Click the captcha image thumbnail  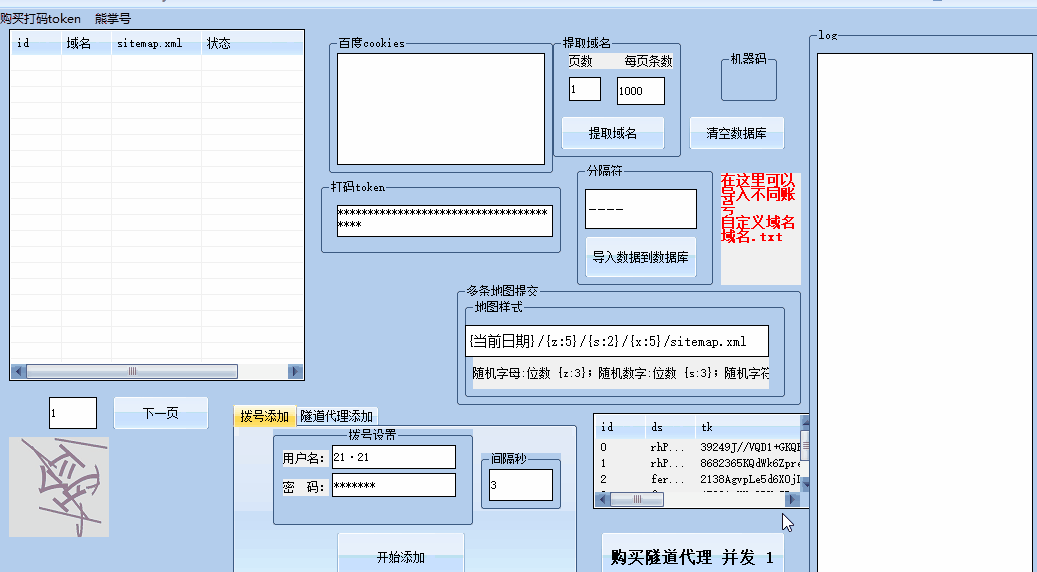pyautogui.click(x=59, y=487)
